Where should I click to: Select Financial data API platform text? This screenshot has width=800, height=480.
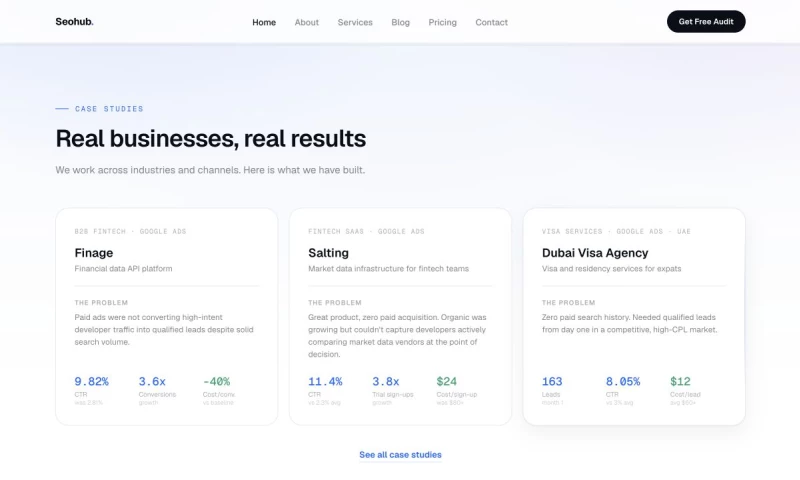coord(123,269)
